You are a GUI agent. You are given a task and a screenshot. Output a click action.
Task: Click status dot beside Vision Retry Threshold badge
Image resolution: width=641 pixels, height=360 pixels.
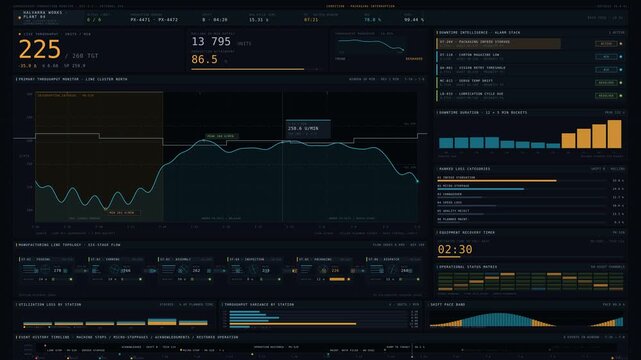pyautogui.click(x=621, y=69)
